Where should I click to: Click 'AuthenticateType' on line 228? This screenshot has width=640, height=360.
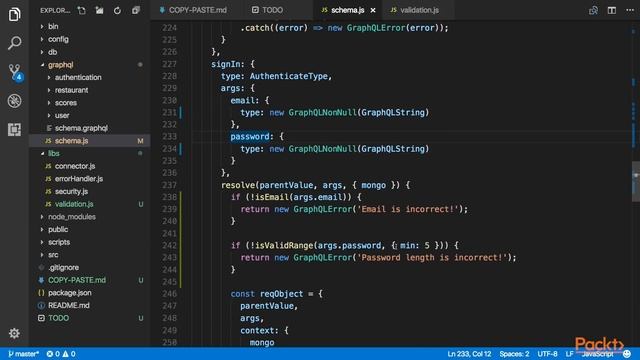pyautogui.click(x=289, y=76)
